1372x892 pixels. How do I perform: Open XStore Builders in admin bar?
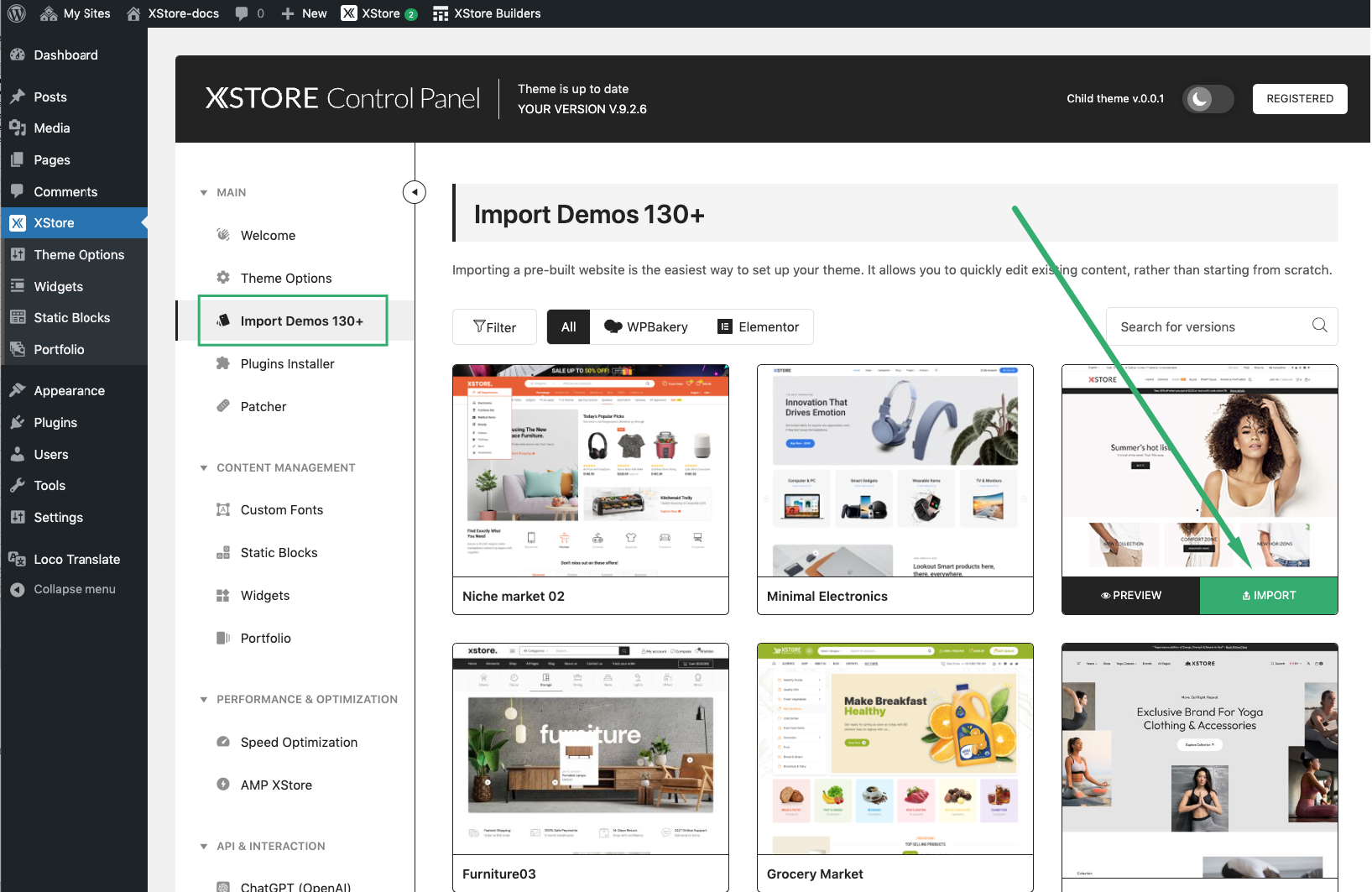point(487,13)
